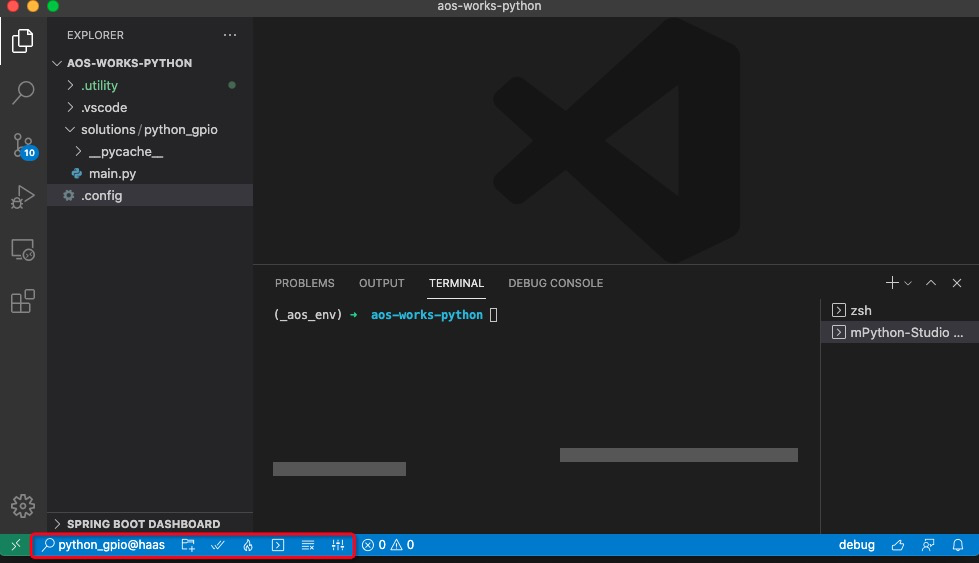Click the thumbs-up feedback icon in status bar
Screen dimensions: 979x563
point(898,545)
